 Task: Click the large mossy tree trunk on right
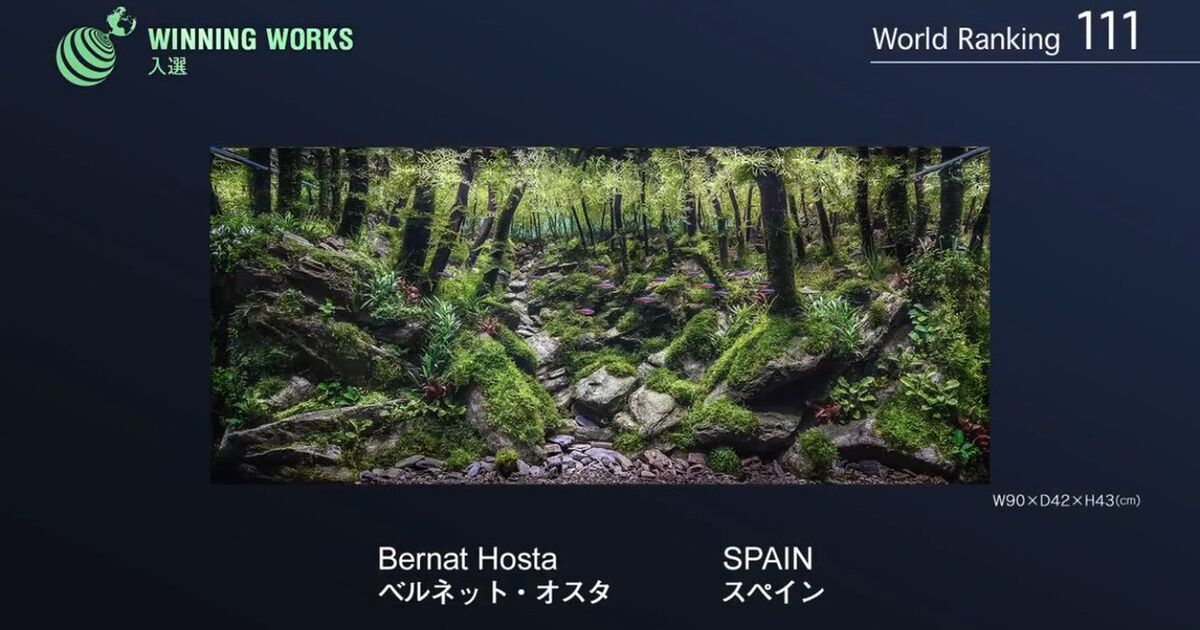[777, 240]
